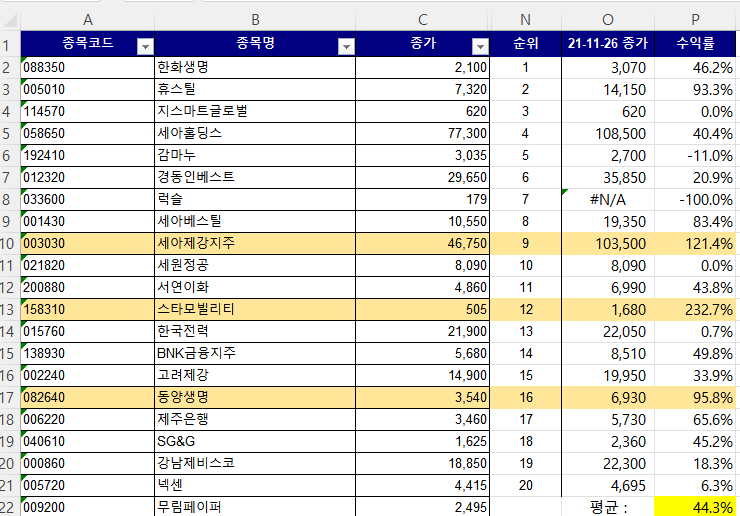Select the 한화생명 cell
This screenshot has height=516, width=740.
pyautogui.click(x=255, y=68)
